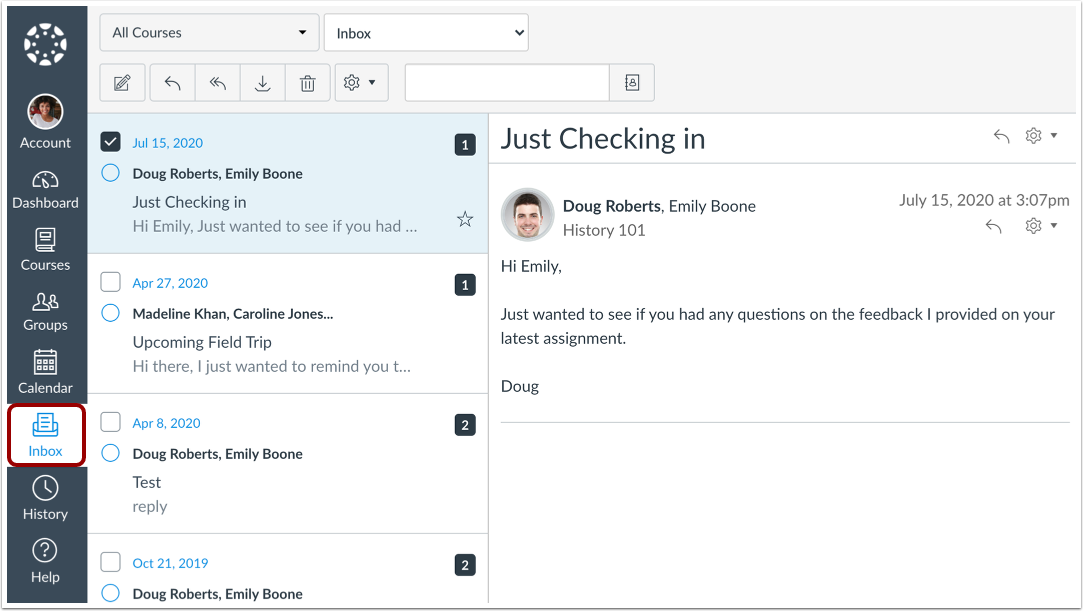Open gear menu below message timestamp

[x=1041, y=226]
